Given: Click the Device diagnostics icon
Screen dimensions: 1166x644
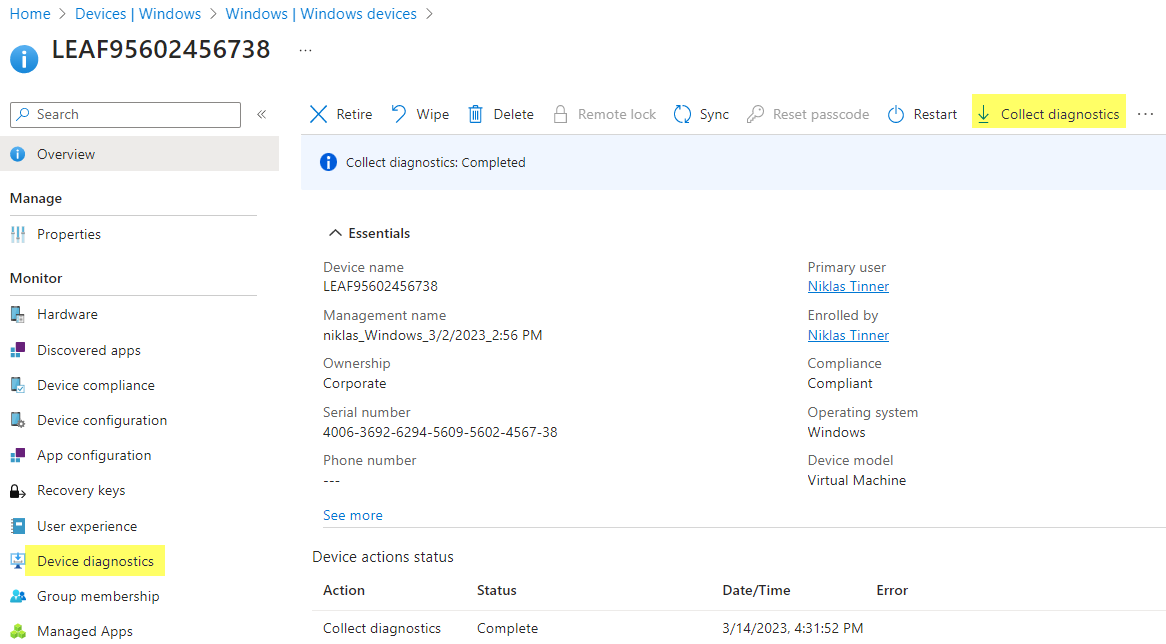Looking at the screenshot, I should pos(18,561).
